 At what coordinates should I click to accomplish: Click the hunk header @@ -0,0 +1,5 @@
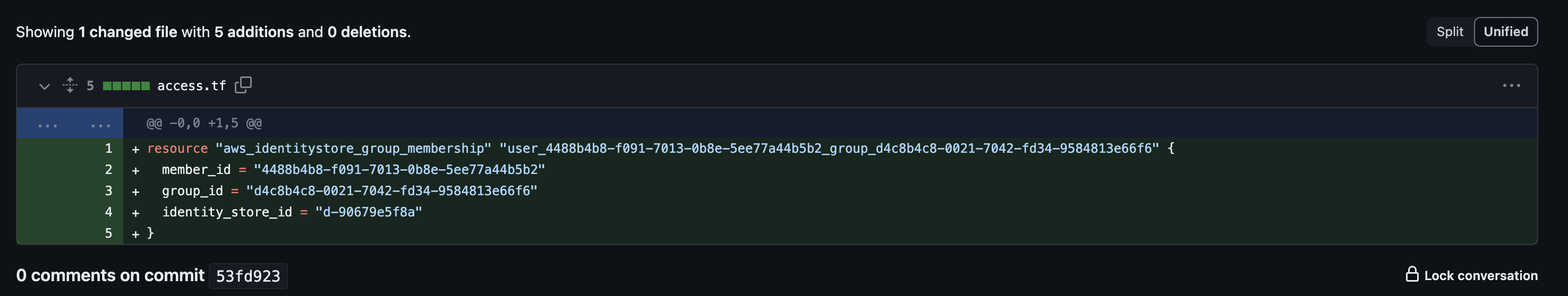coord(204,124)
